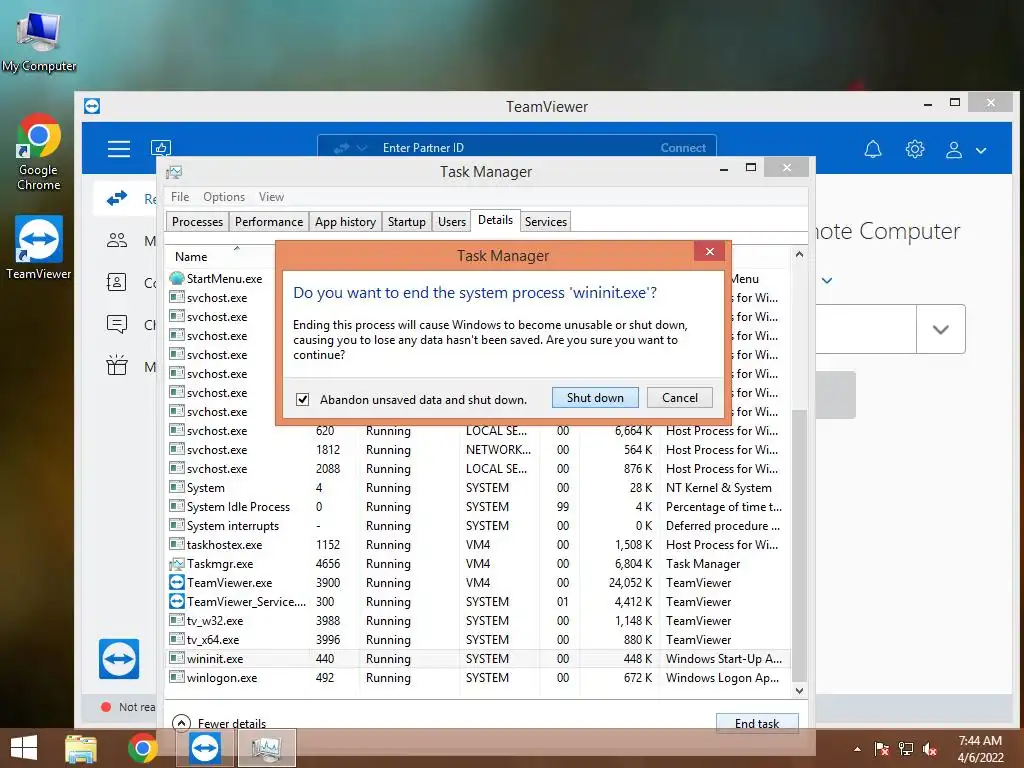The image size is (1024, 768).
Task: Click Shut down in wininit dialog
Action: click(595, 398)
